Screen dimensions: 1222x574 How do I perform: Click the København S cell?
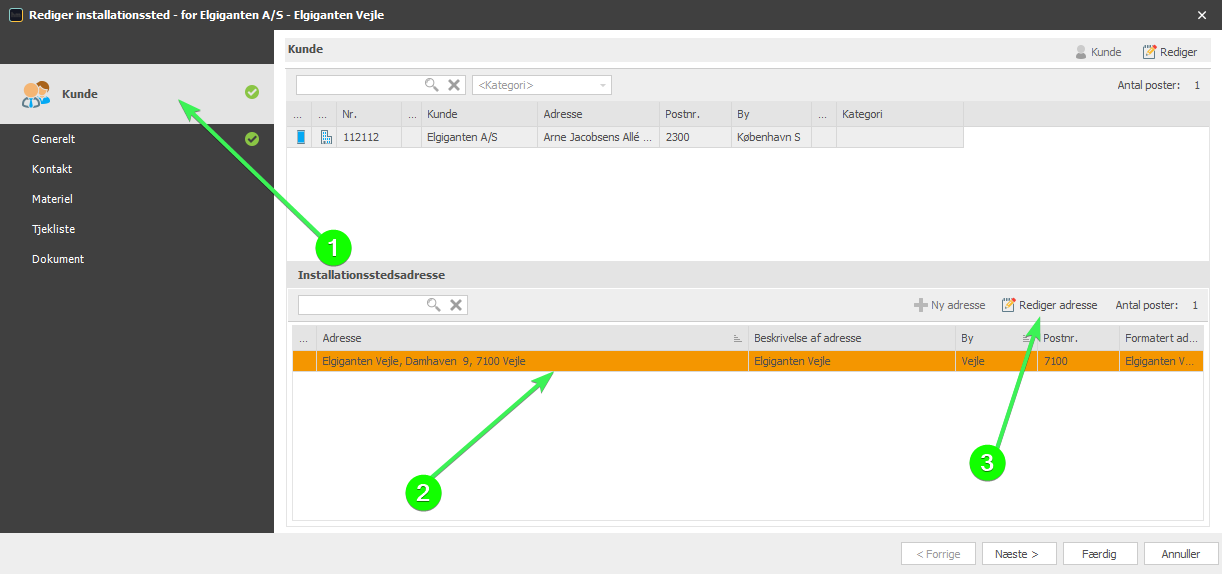click(770, 137)
